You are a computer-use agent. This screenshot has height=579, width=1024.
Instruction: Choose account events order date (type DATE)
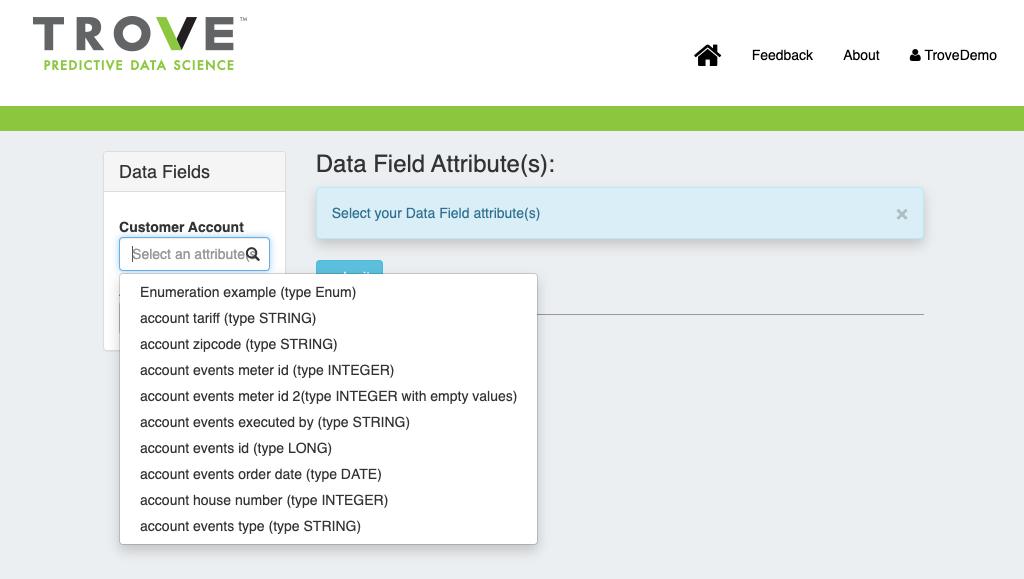click(261, 474)
